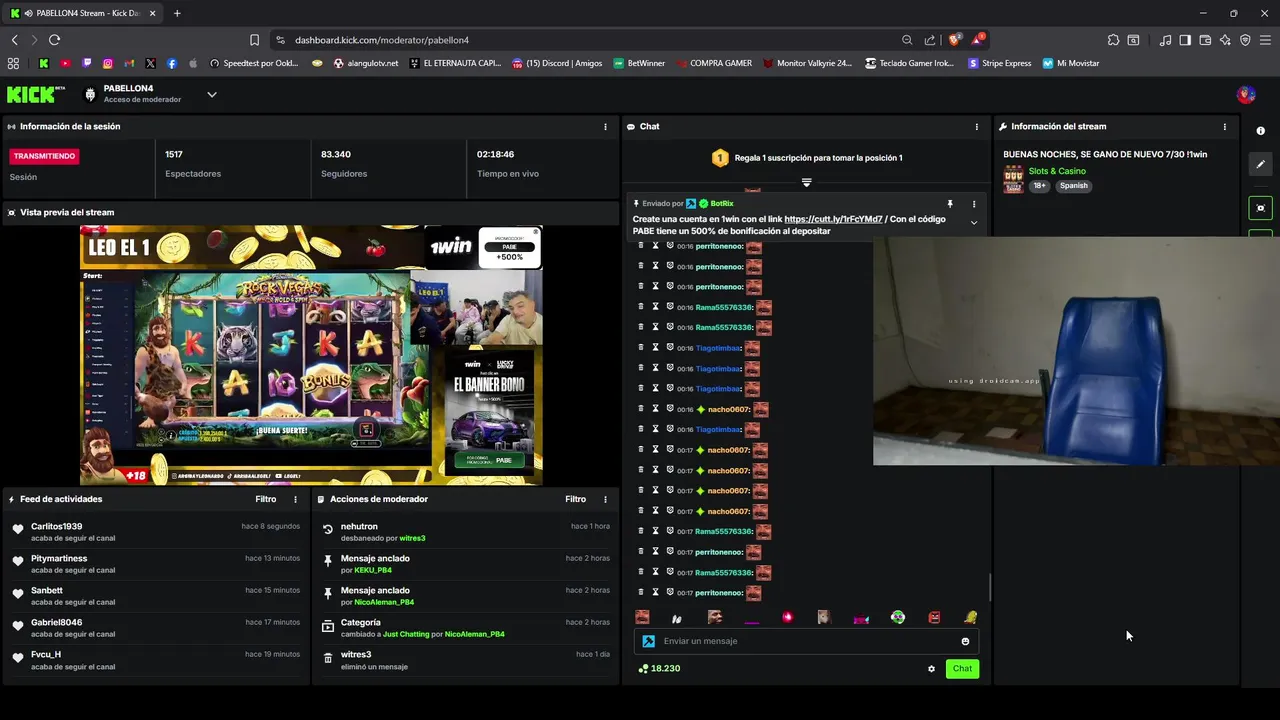Open Feed de actividades three-dot menu
Screen dimensions: 1280x720
pyautogui.click(x=295, y=499)
